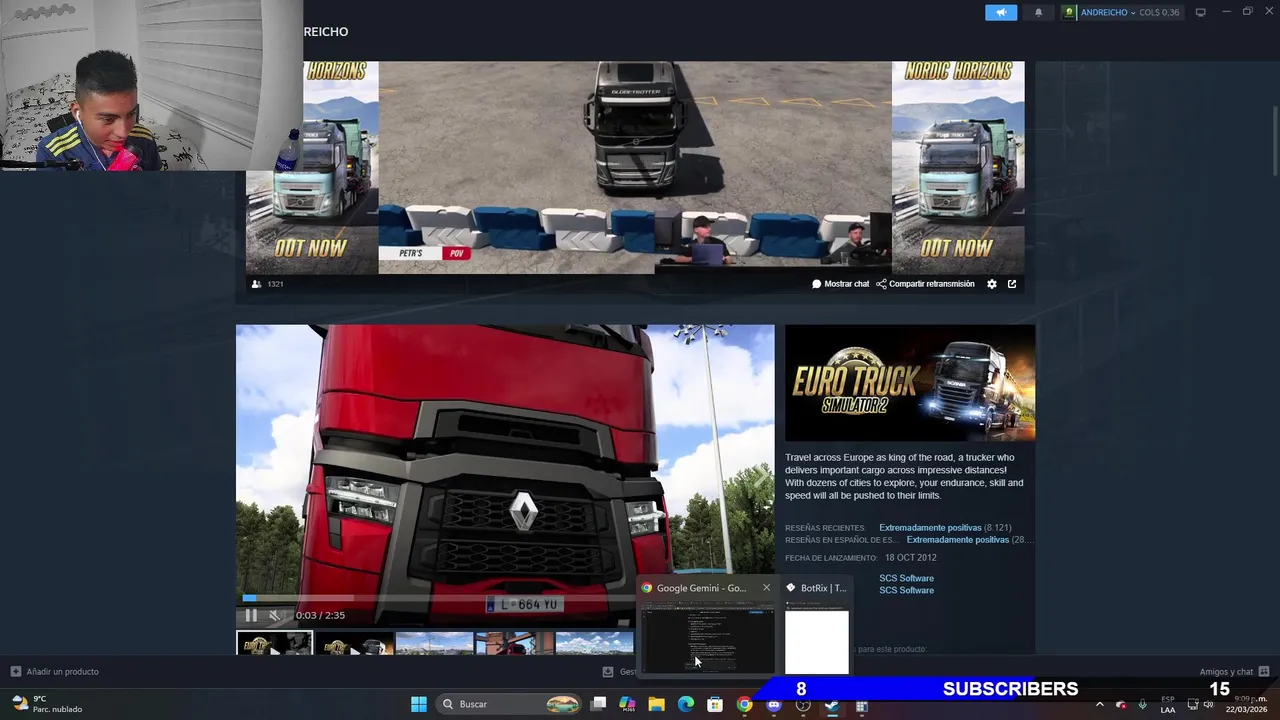Screen dimensions: 1280x720
Task: Open recent reviews Extremadamente positivas link
Action: [x=930, y=528]
